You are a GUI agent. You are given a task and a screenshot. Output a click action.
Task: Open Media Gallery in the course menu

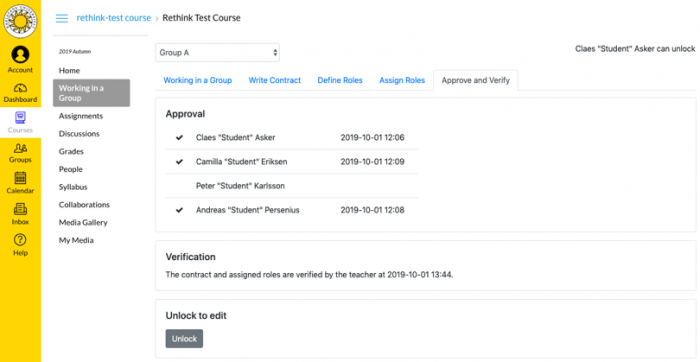click(x=83, y=222)
